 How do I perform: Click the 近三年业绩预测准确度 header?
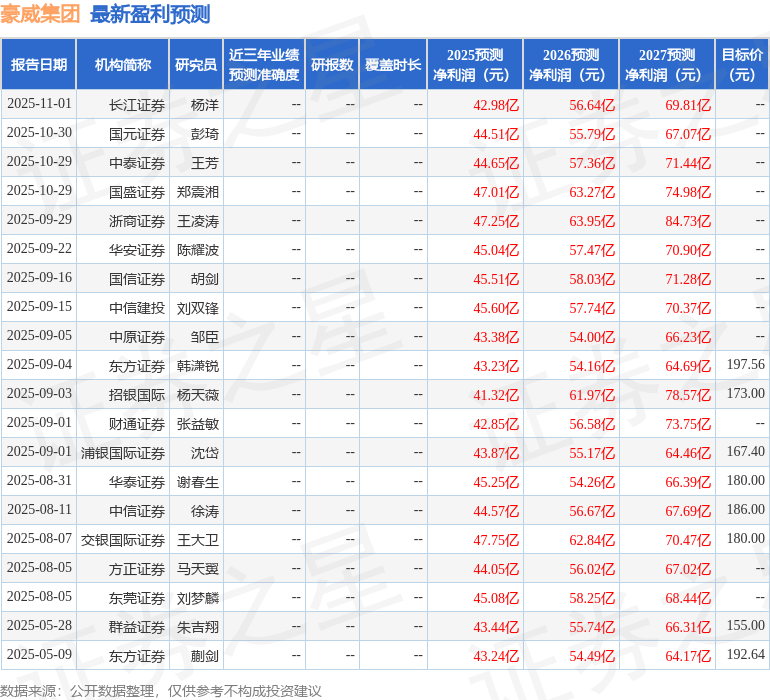coord(264,65)
